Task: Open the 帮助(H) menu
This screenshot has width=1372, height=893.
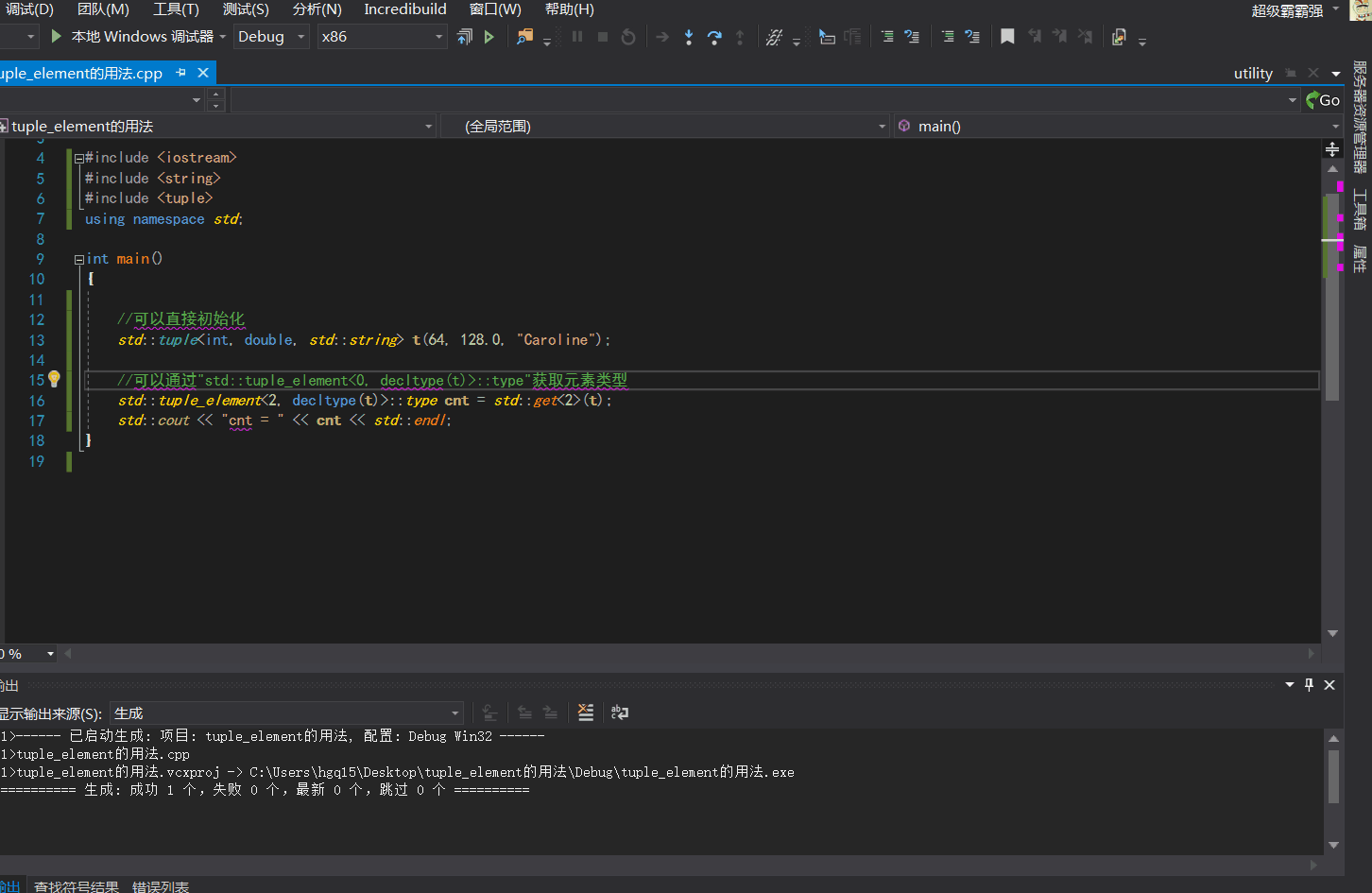Action: click(570, 9)
